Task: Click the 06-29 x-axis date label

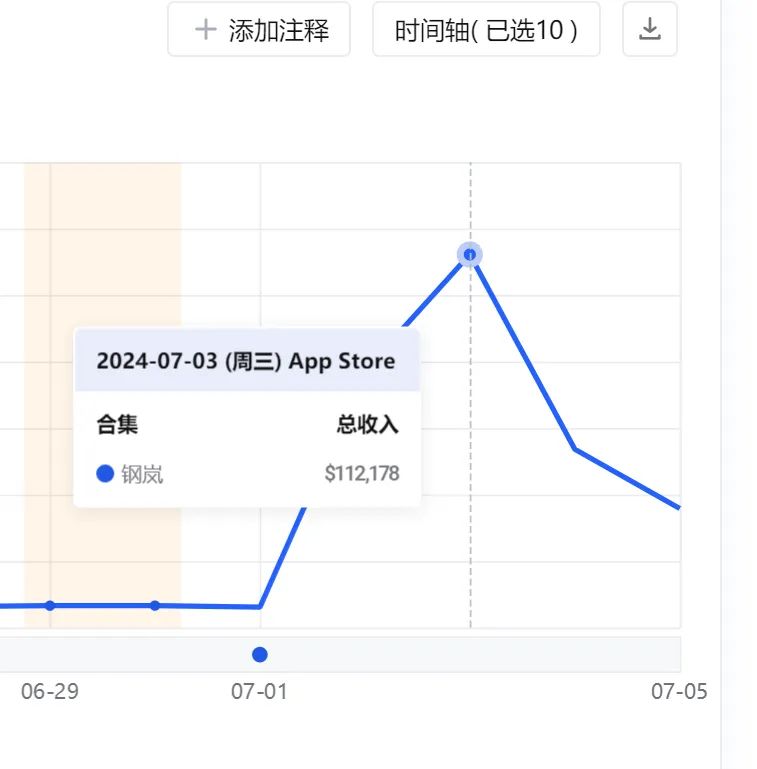Action: pos(49,691)
